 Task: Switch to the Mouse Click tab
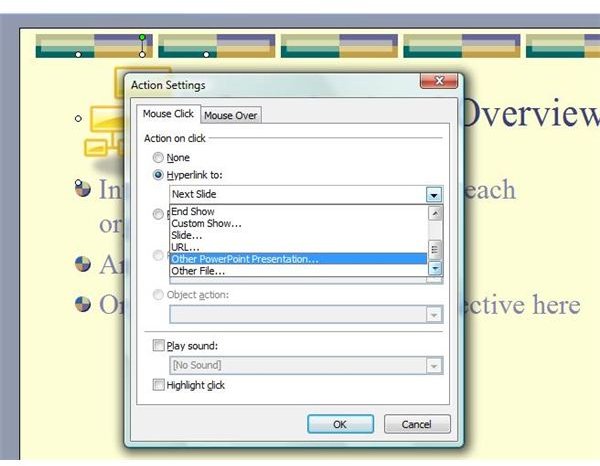click(x=168, y=114)
